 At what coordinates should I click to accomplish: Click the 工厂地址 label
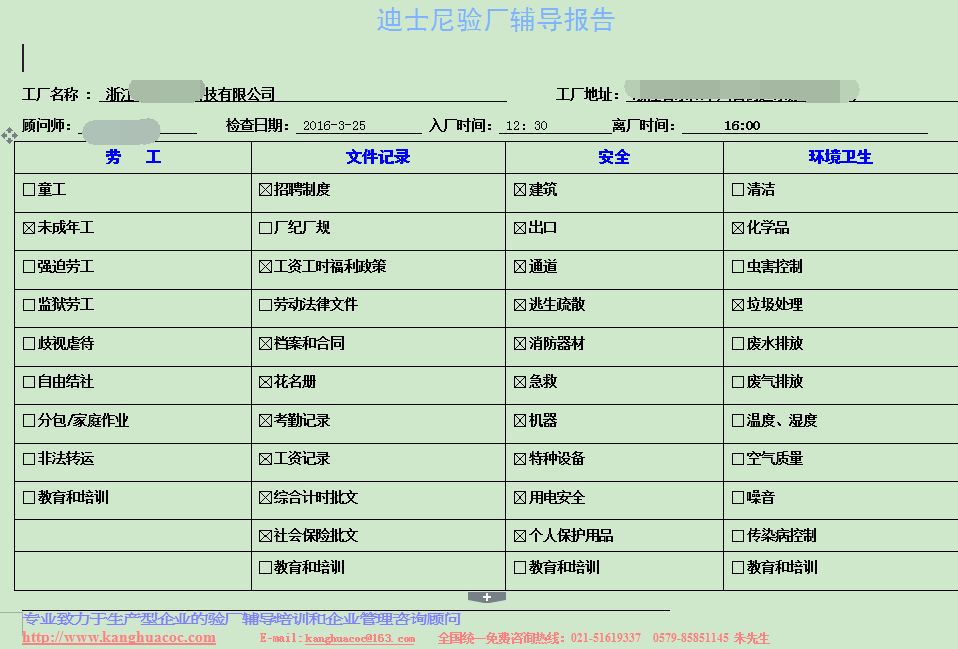coord(584,95)
